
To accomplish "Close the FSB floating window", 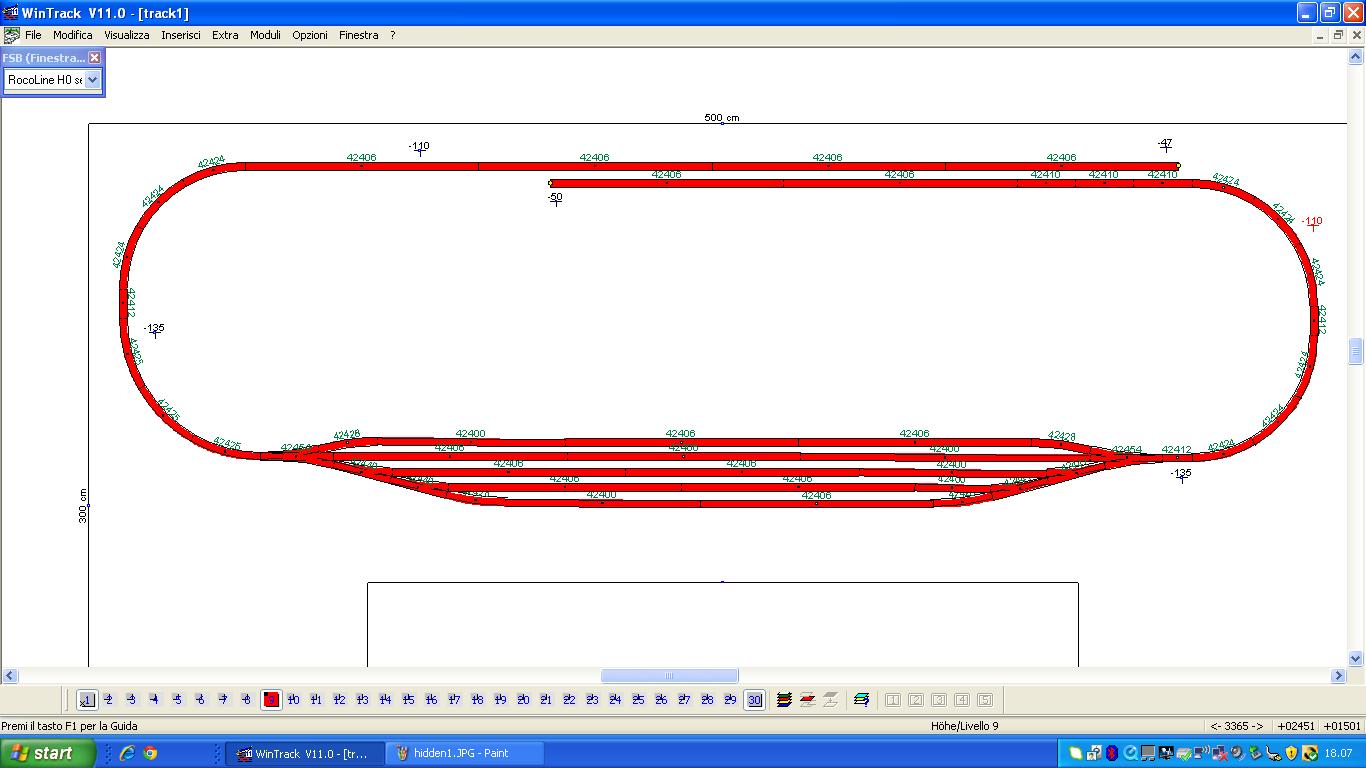I will click(95, 58).
